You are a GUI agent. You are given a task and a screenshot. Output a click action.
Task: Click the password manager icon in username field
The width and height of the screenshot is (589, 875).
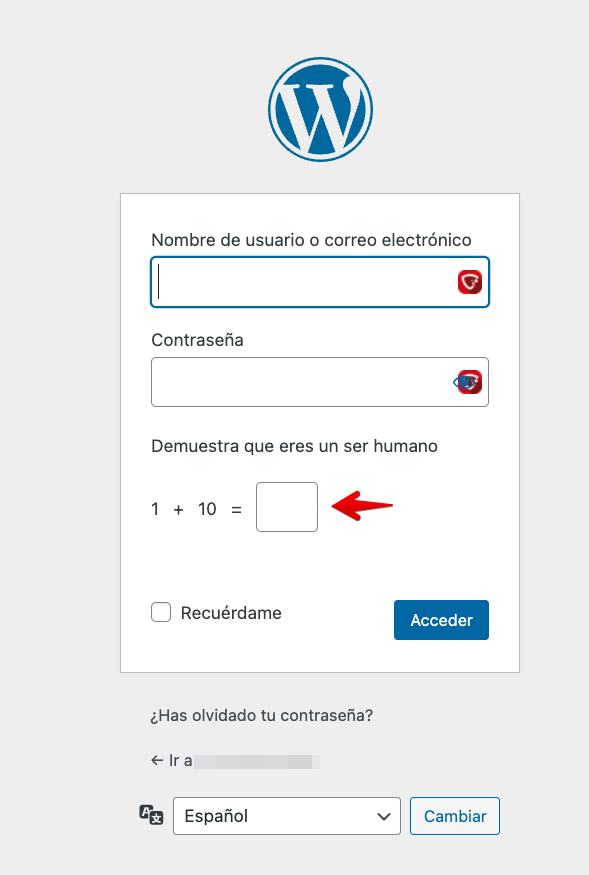pyautogui.click(x=470, y=282)
